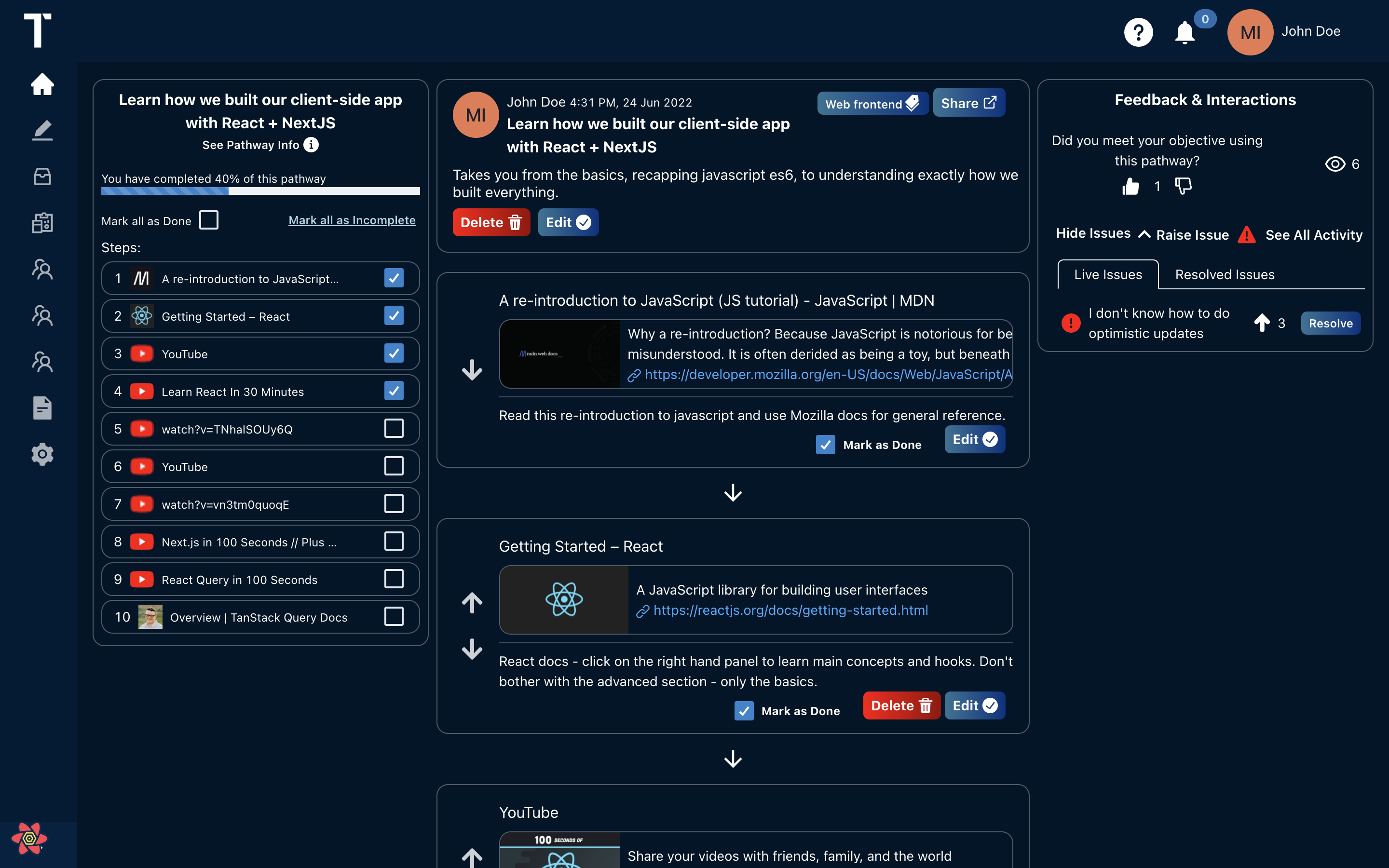Check Mark all as Done checkbox
This screenshot has height=868, width=1389.
click(209, 220)
